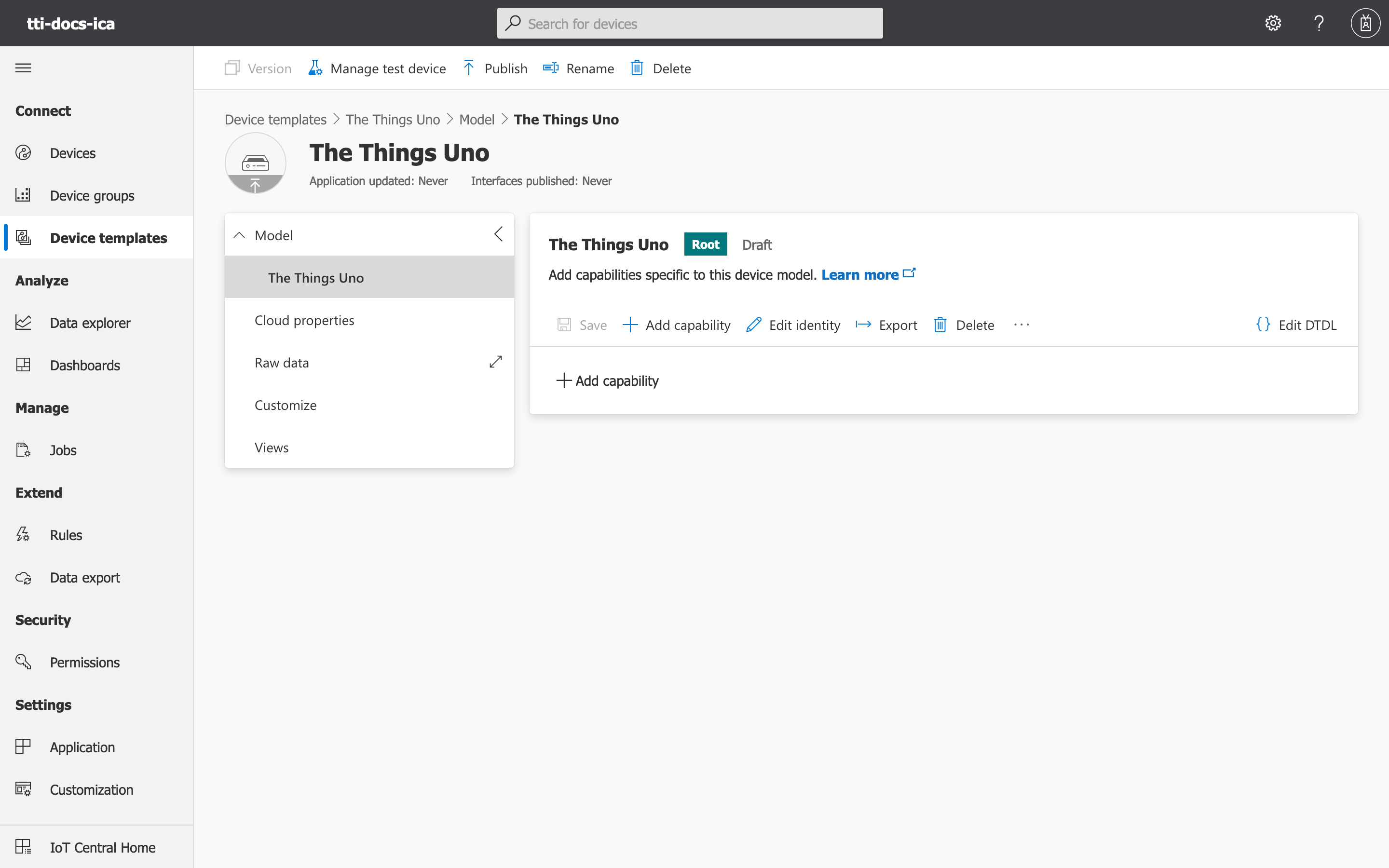The width and height of the screenshot is (1389, 868).
Task: Open Rules in the sidebar
Action: [x=96, y=535]
